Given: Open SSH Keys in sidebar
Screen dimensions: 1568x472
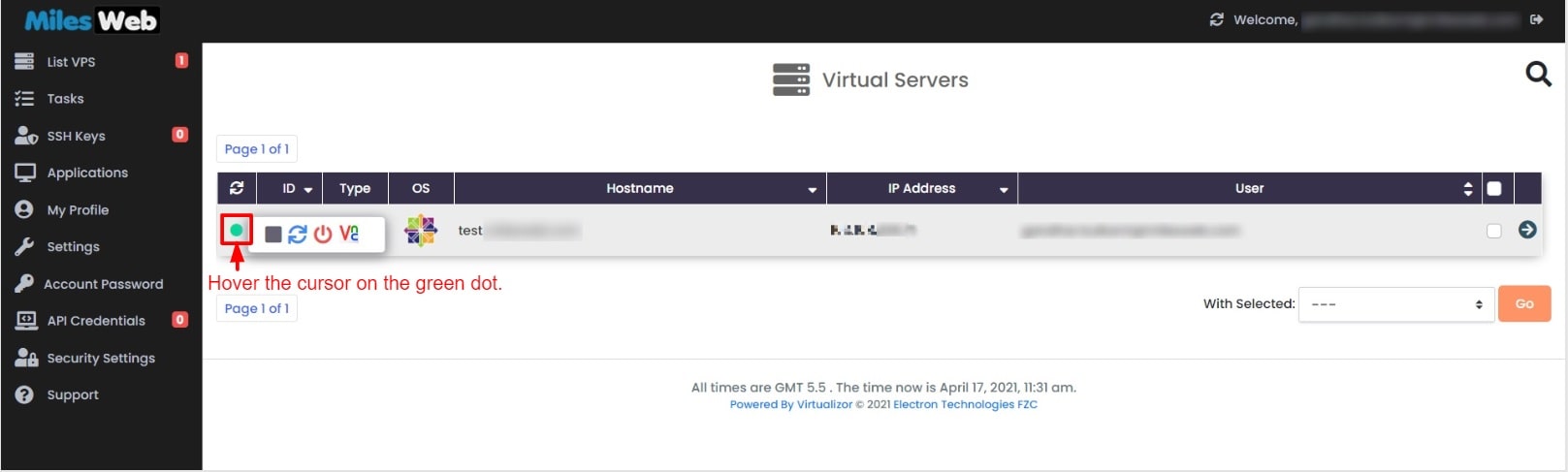Looking at the screenshot, I should (76, 136).
